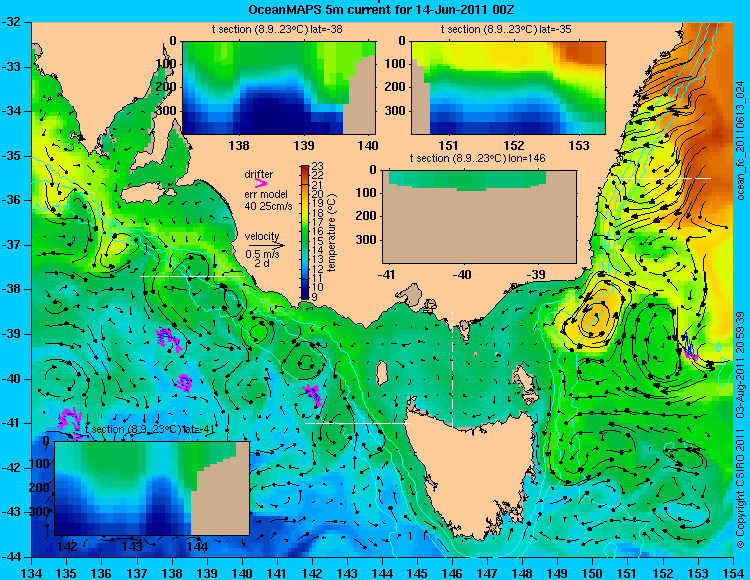
Task: Click the 'temperature (°C)' colour bar label
Action: (x=333, y=232)
